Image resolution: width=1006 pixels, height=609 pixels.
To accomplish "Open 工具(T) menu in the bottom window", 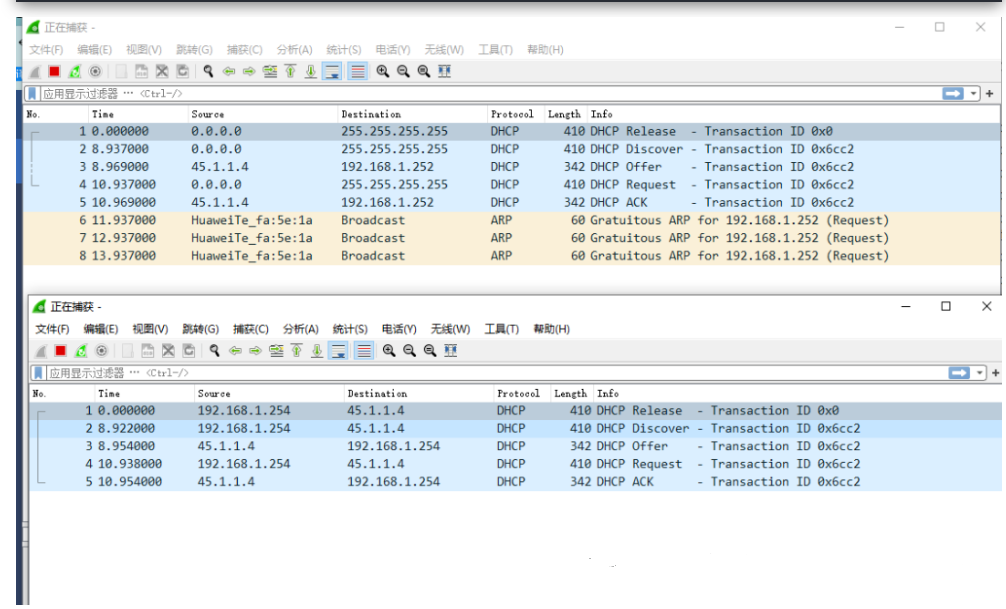I will coord(501,329).
